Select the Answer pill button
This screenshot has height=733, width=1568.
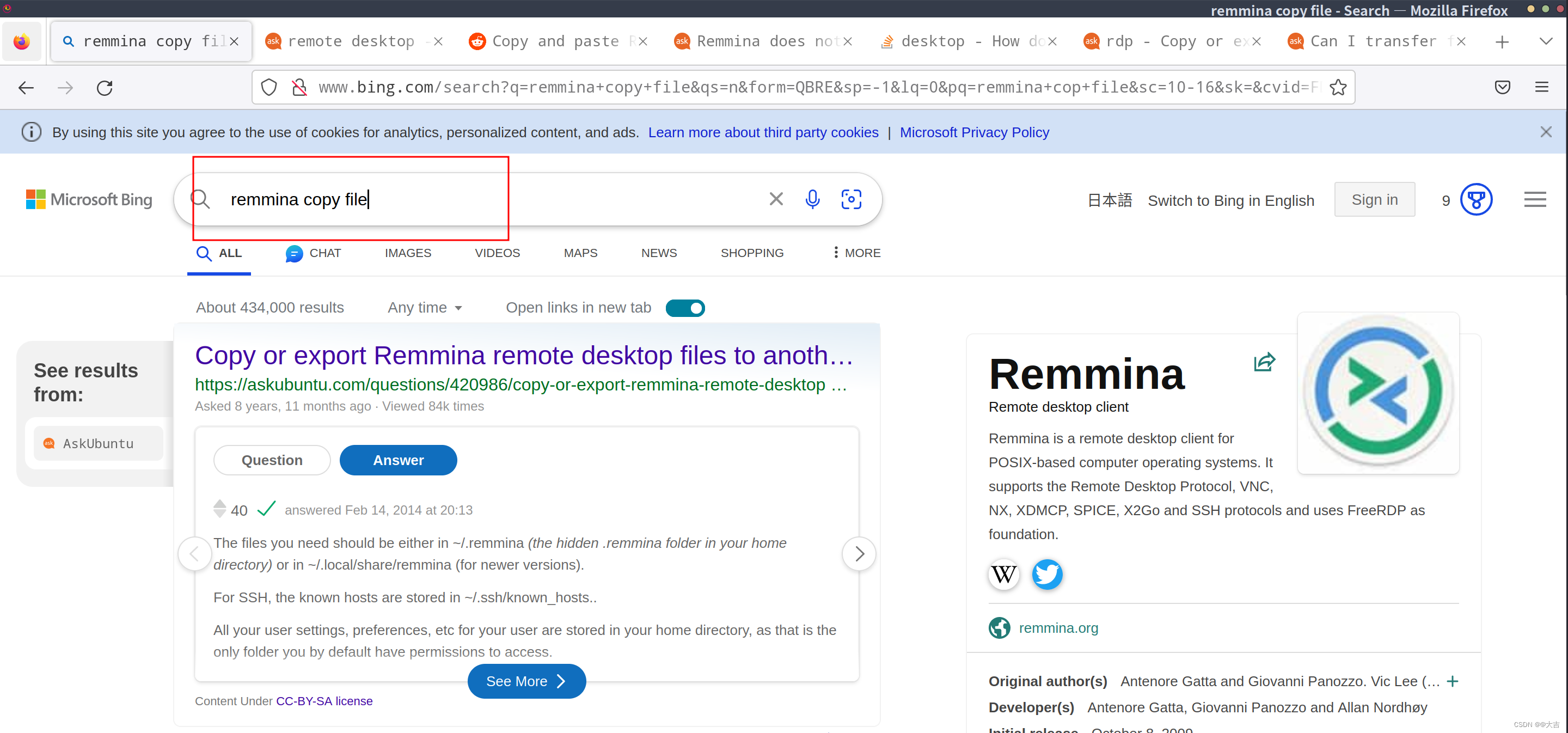click(398, 460)
